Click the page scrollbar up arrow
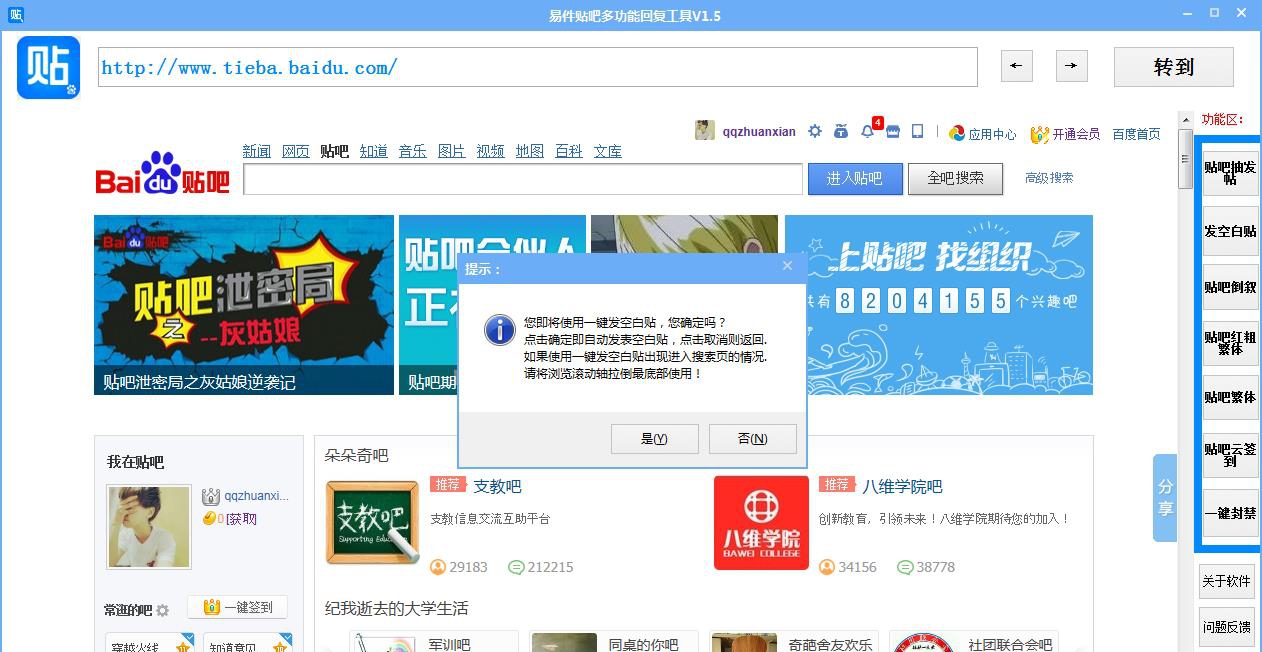The height and width of the screenshot is (652, 1262). coord(1186,119)
